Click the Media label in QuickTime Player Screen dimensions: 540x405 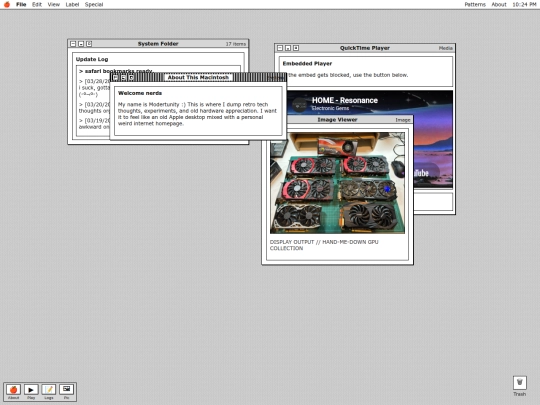pos(446,48)
